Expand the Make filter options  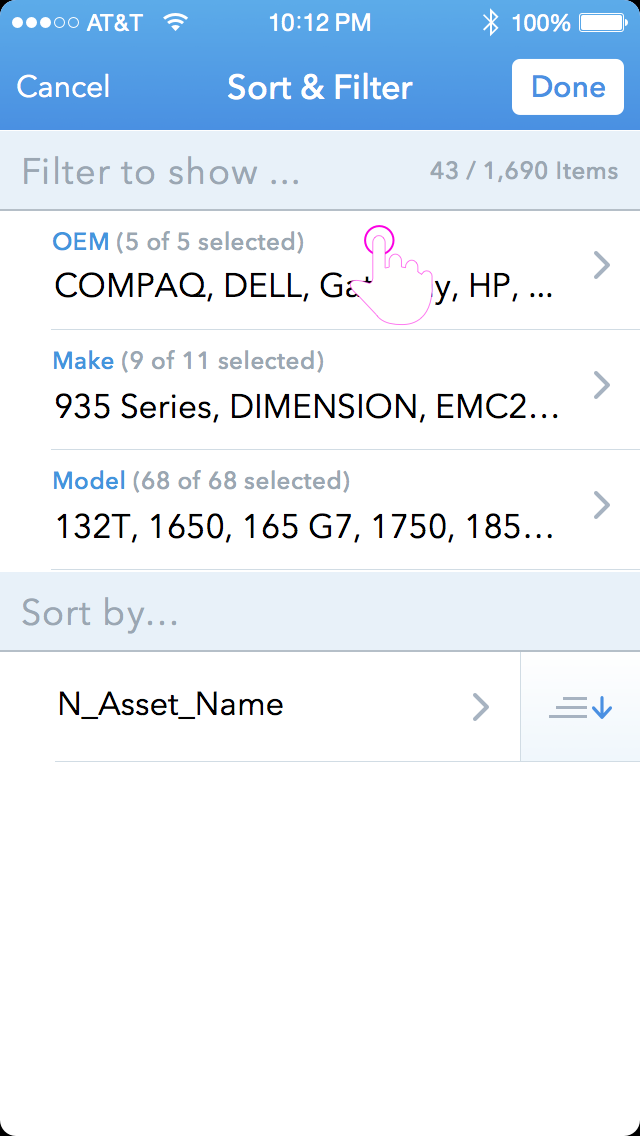601,385
